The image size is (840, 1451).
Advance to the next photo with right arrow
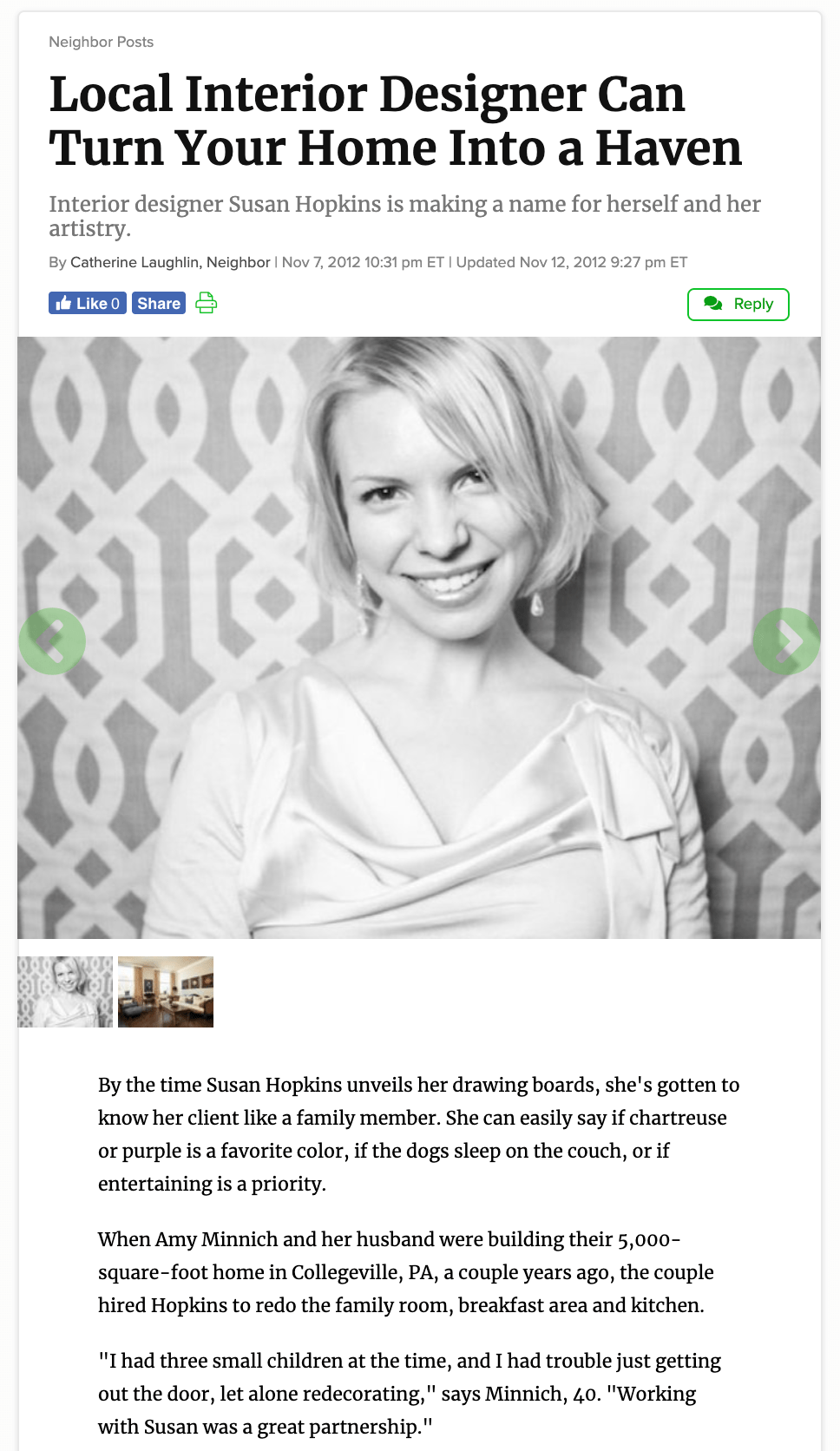point(786,640)
